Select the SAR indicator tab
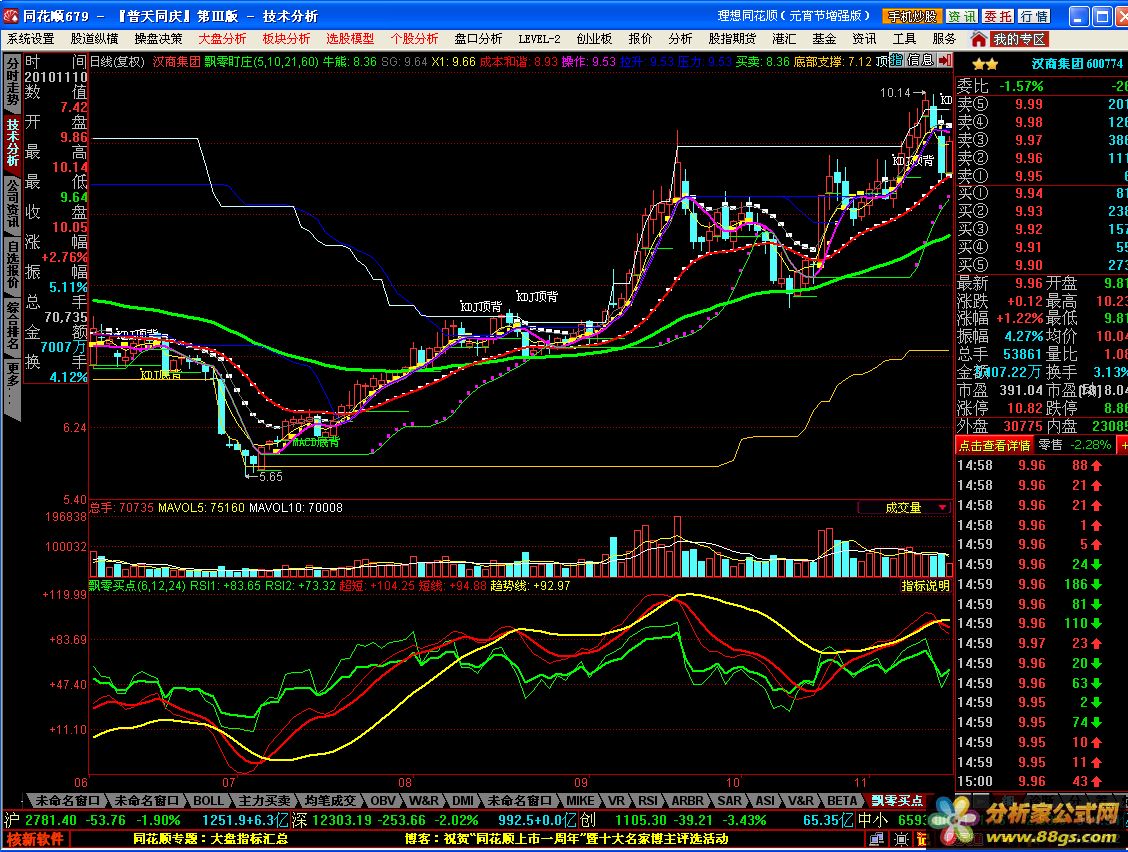The width and height of the screenshot is (1128, 852). [729, 800]
